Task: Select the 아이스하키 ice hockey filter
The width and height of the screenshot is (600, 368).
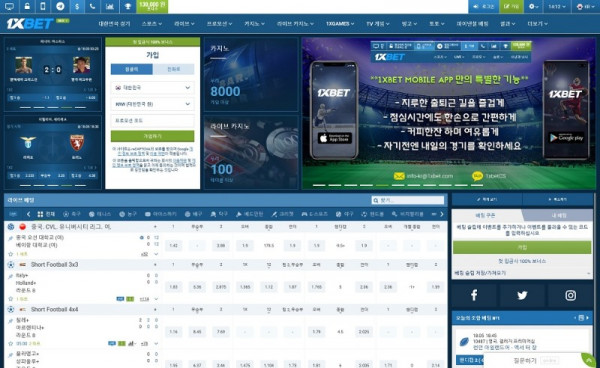Action: click(161, 214)
